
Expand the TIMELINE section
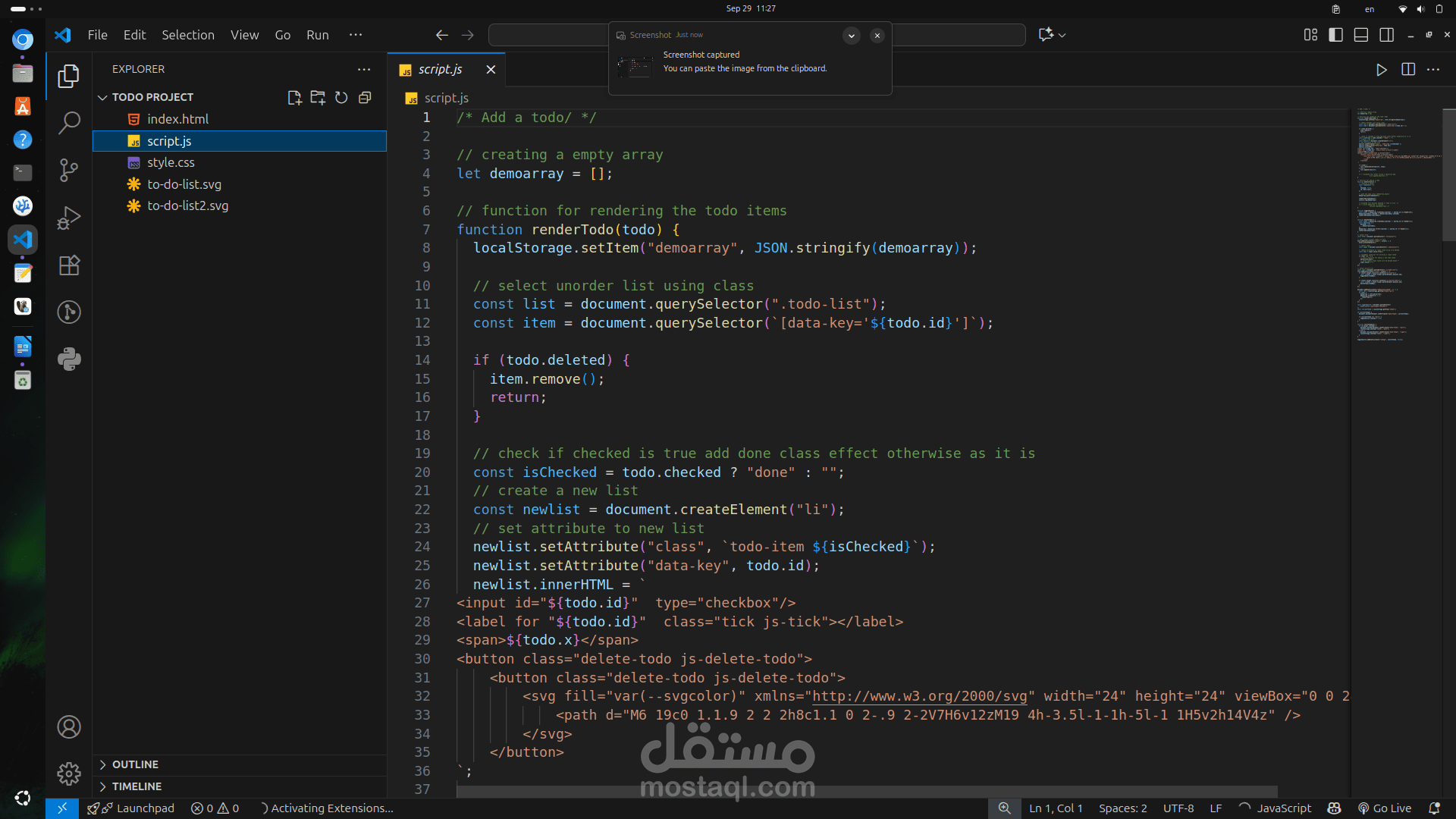[136, 786]
